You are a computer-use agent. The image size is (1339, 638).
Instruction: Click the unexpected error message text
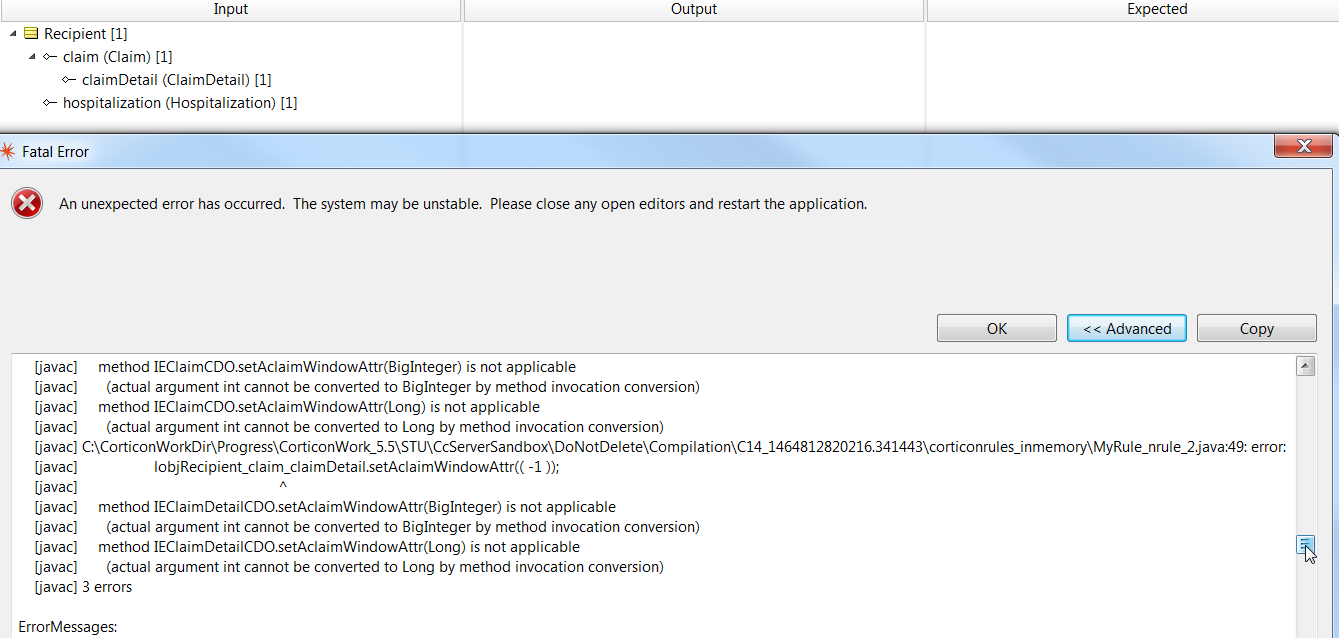pos(463,204)
